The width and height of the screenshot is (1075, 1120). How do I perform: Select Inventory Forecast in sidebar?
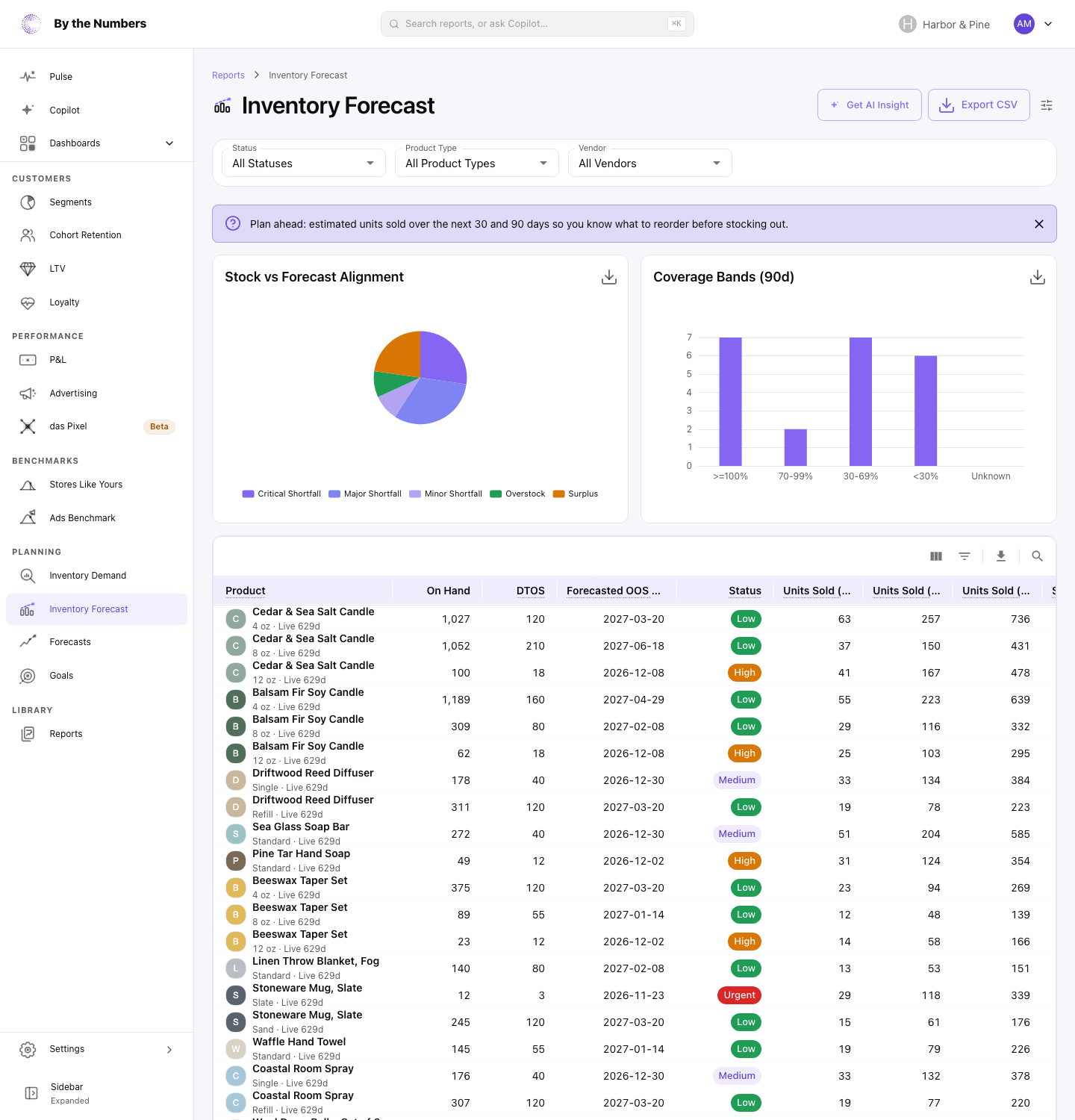click(x=97, y=609)
